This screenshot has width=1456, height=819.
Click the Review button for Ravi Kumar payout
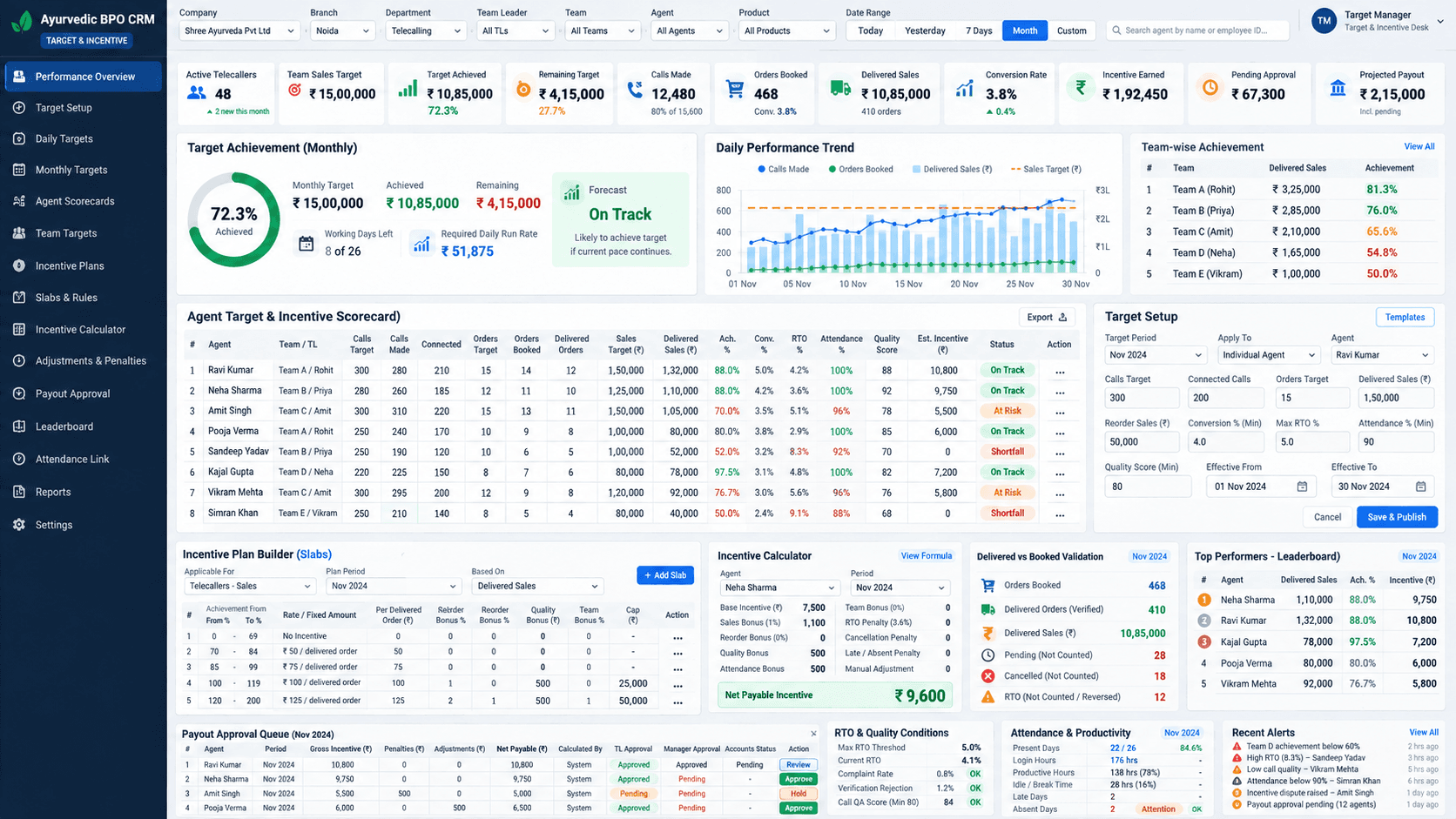click(798, 765)
